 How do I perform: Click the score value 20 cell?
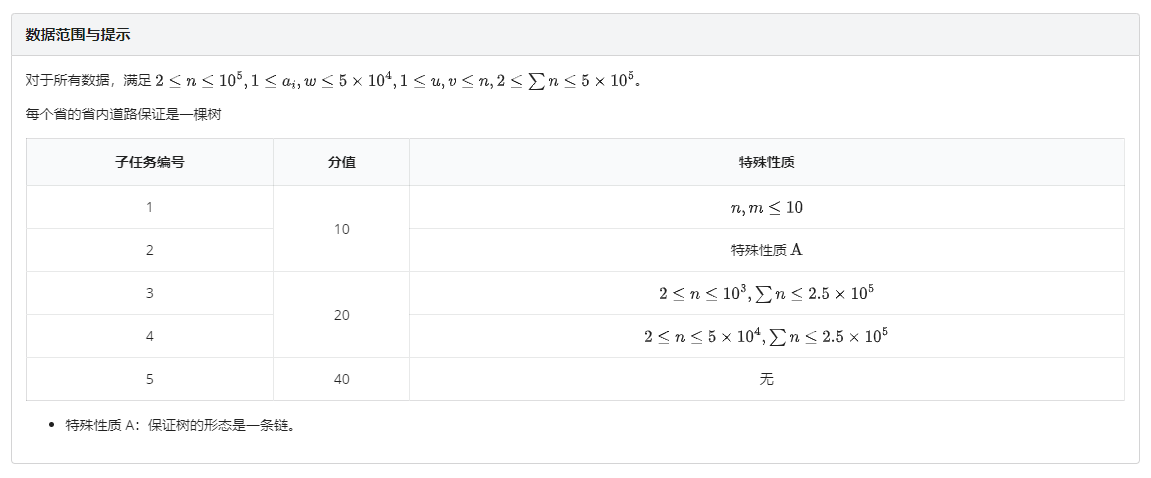point(341,315)
